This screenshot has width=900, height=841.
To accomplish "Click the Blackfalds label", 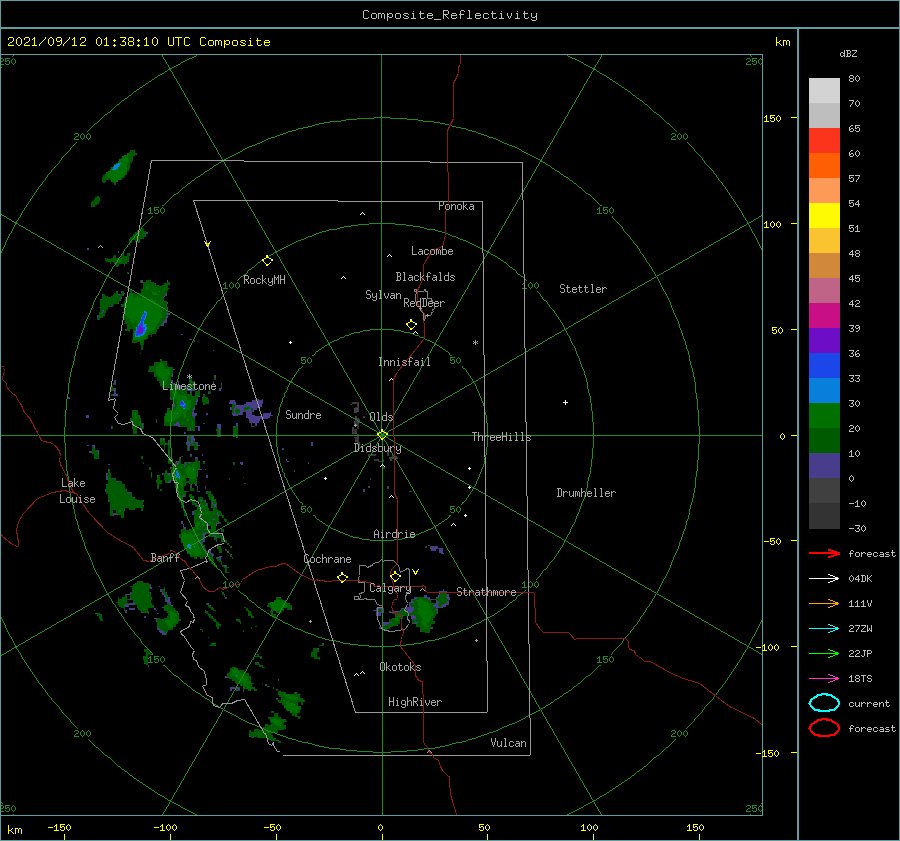I will [425, 277].
